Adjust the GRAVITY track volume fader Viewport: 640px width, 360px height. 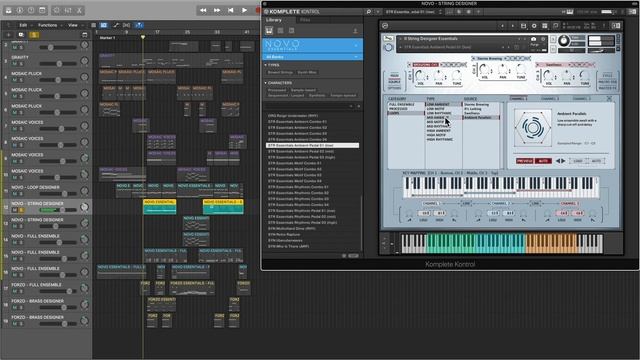click(x=58, y=64)
